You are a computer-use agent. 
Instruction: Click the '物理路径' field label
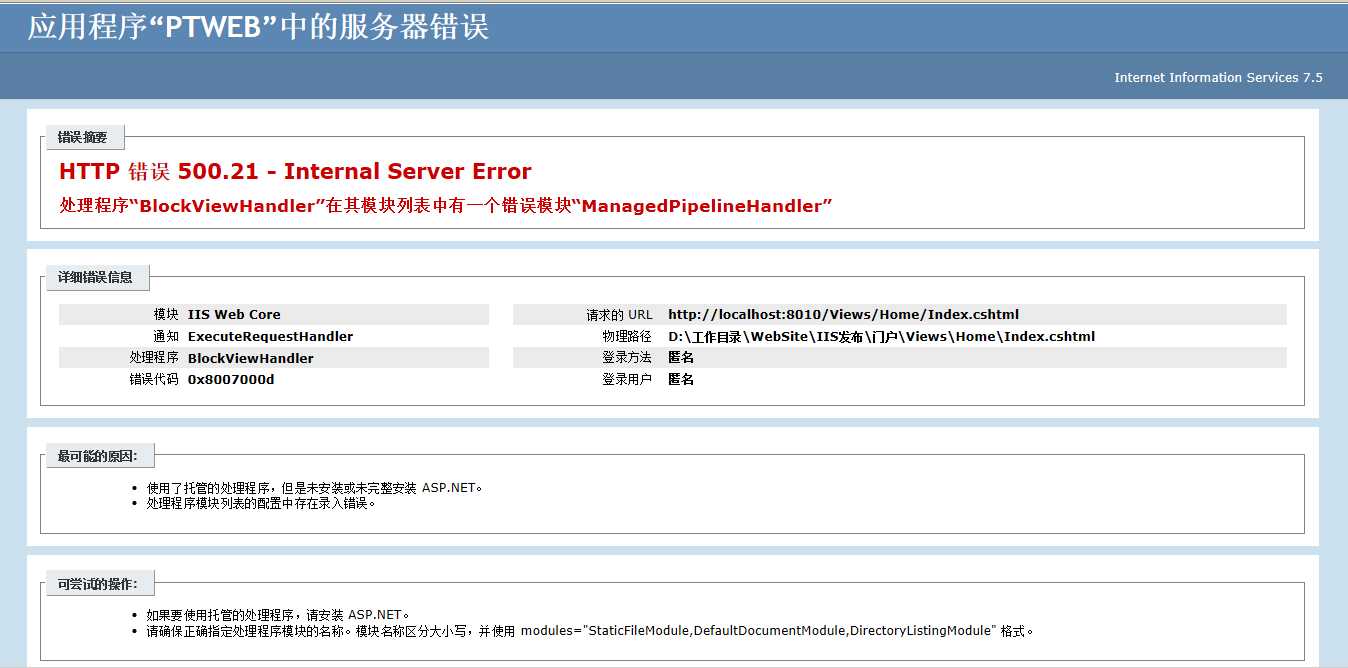[x=627, y=336]
